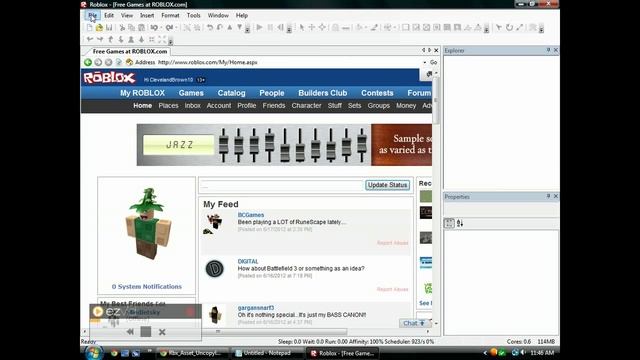Open the Inbox subnav link
640x360 pixels.
(192, 106)
